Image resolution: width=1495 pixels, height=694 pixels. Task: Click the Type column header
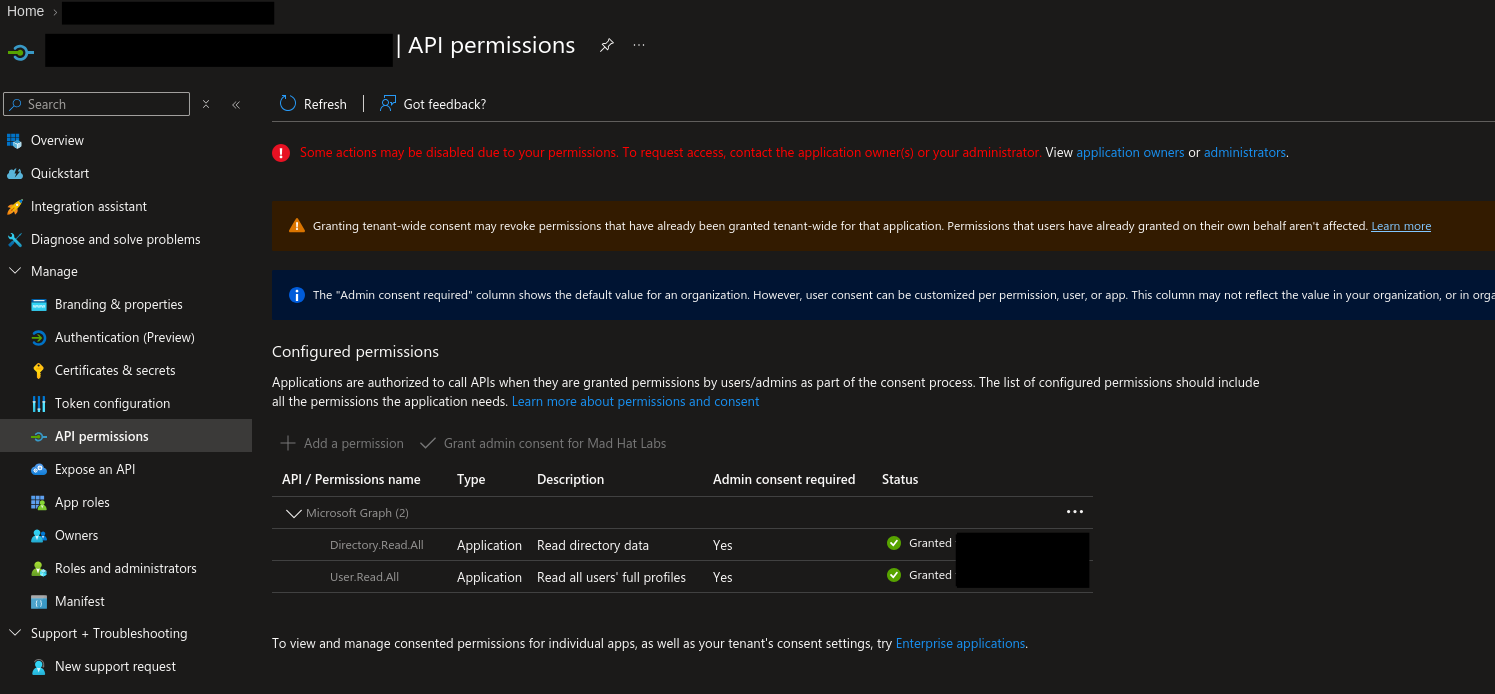(x=471, y=479)
